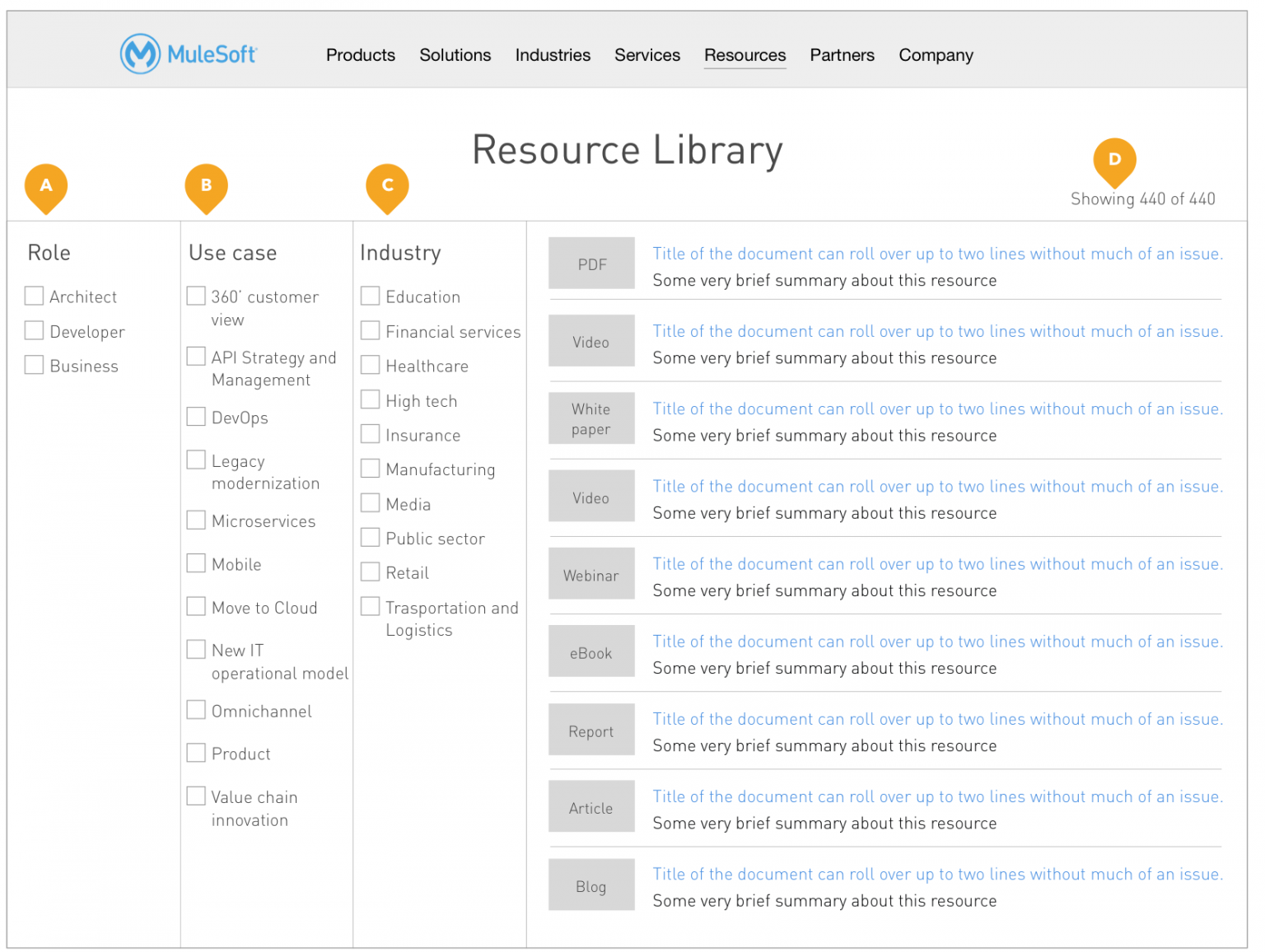Click the Products navigation item
The width and height of the screenshot is (1265, 952).
[x=361, y=54]
